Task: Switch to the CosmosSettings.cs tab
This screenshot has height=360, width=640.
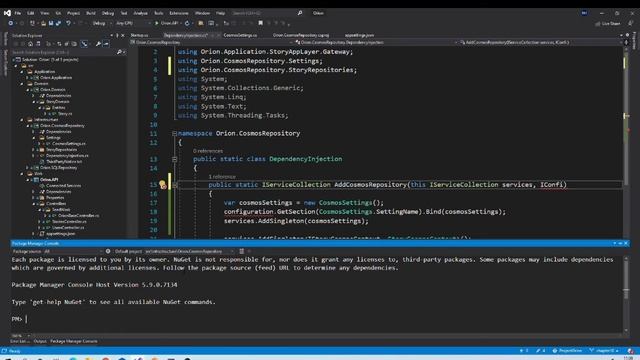Action: tap(240, 36)
